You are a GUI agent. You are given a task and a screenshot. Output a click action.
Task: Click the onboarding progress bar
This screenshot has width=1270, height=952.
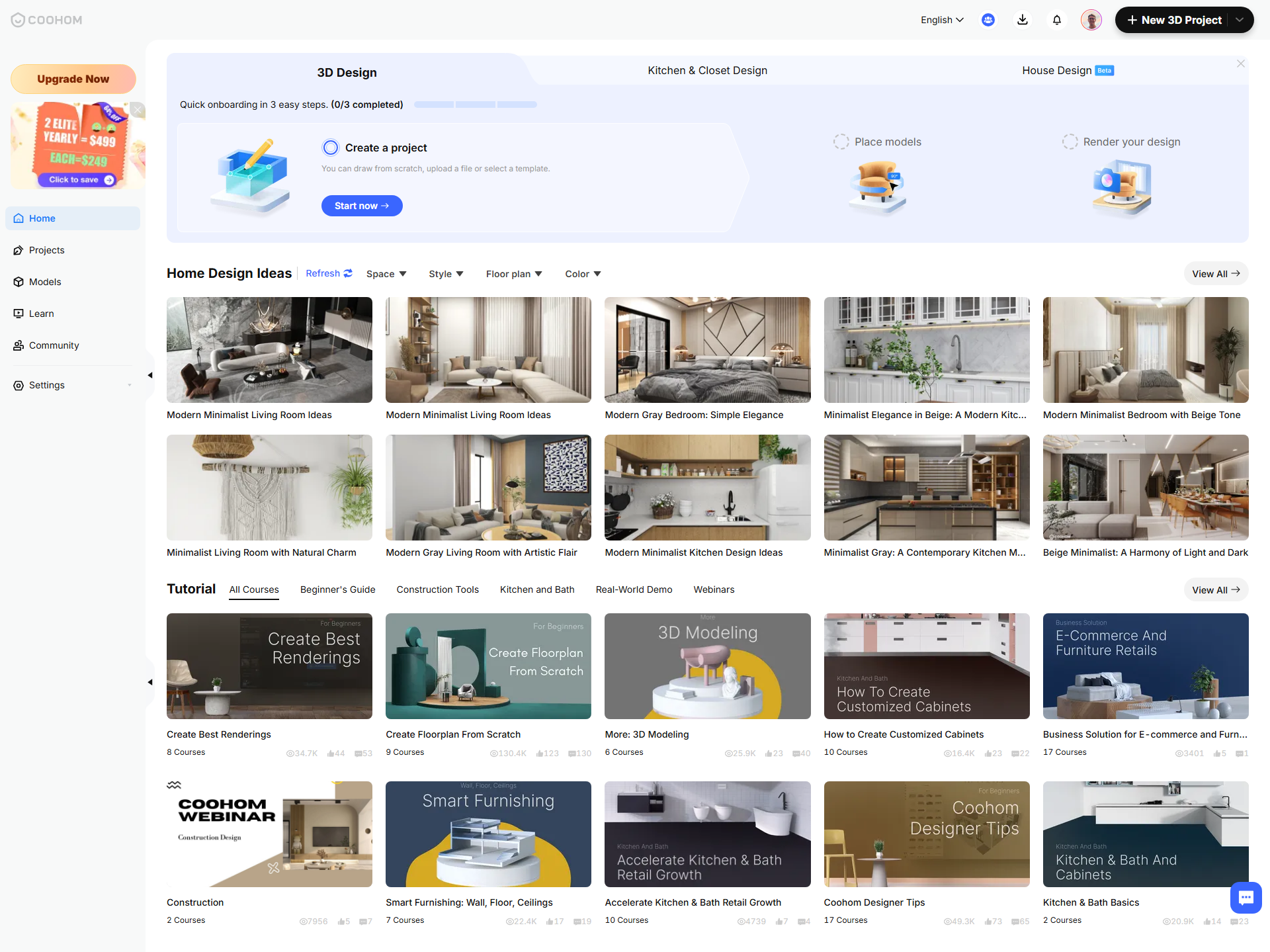click(475, 105)
